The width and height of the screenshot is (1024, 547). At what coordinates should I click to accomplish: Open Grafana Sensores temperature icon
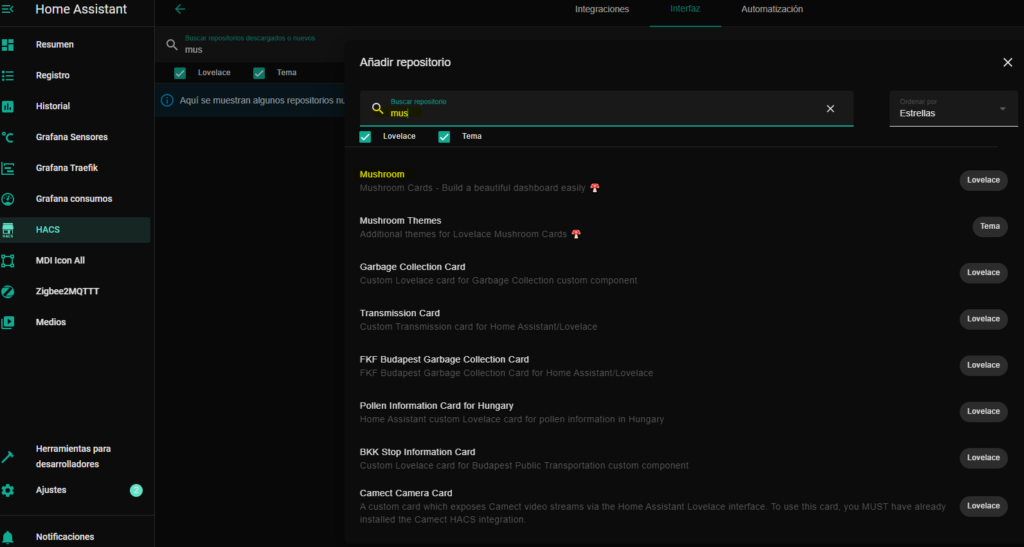8,137
